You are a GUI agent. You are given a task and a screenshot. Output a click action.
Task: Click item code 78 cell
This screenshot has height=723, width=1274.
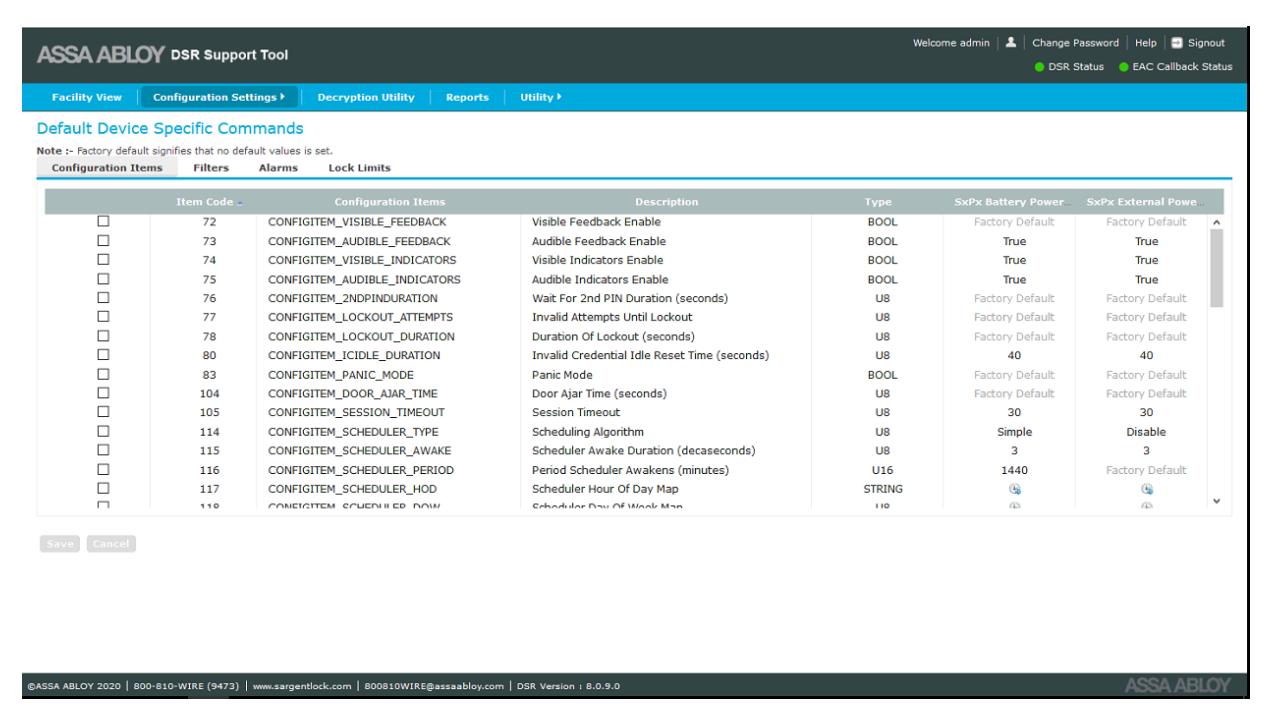pyautogui.click(x=209, y=337)
